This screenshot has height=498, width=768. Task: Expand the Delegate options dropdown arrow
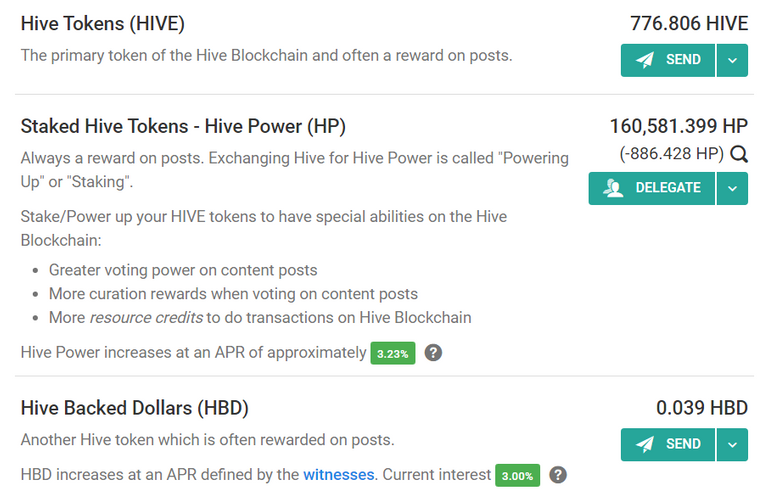coord(732,189)
